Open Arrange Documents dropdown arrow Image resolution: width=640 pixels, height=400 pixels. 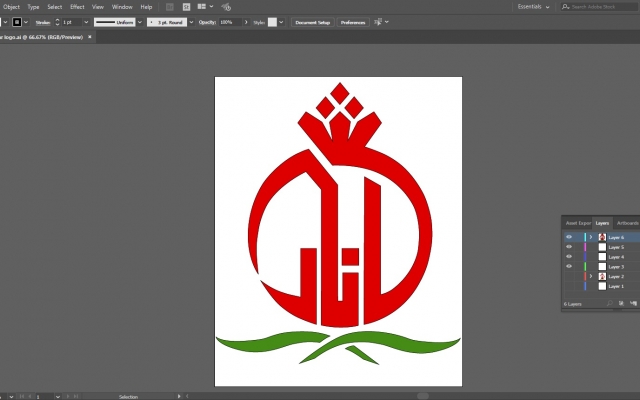[x=211, y=7]
